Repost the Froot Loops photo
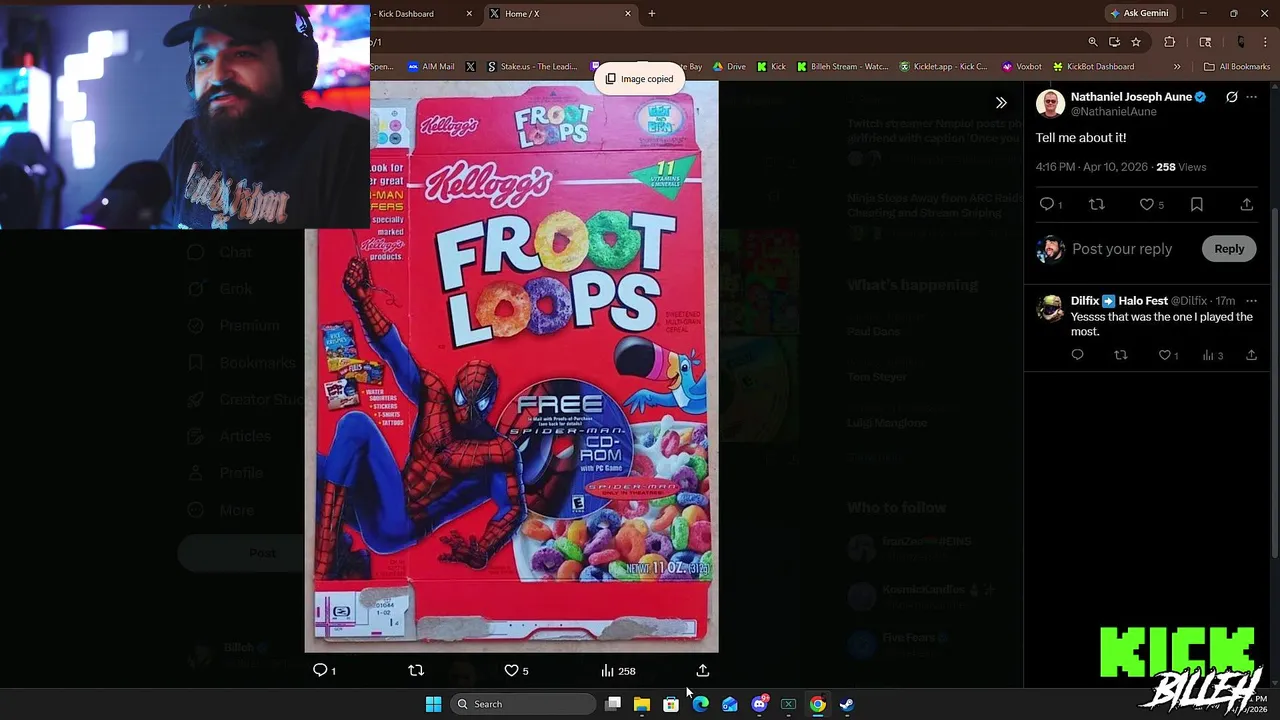Viewport: 1280px width, 720px height. click(x=416, y=671)
